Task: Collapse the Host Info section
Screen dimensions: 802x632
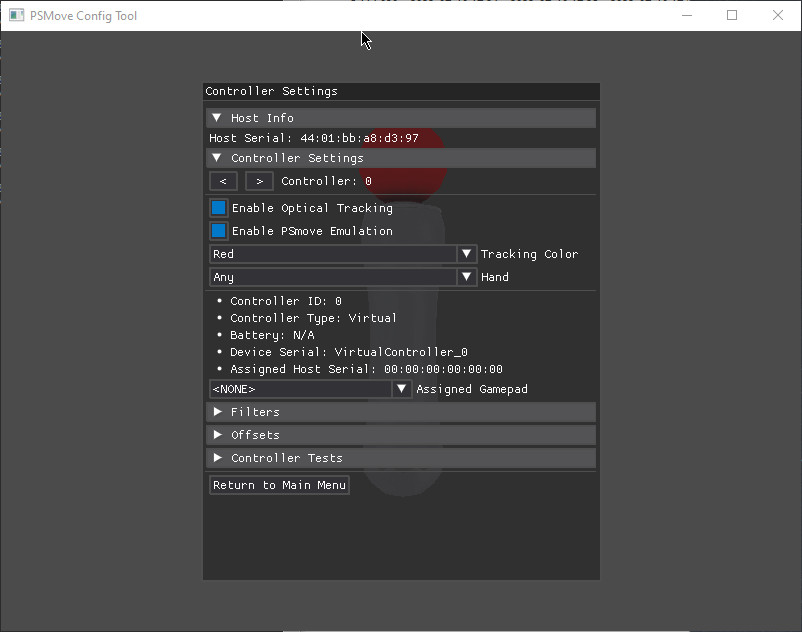Action: (x=401, y=118)
